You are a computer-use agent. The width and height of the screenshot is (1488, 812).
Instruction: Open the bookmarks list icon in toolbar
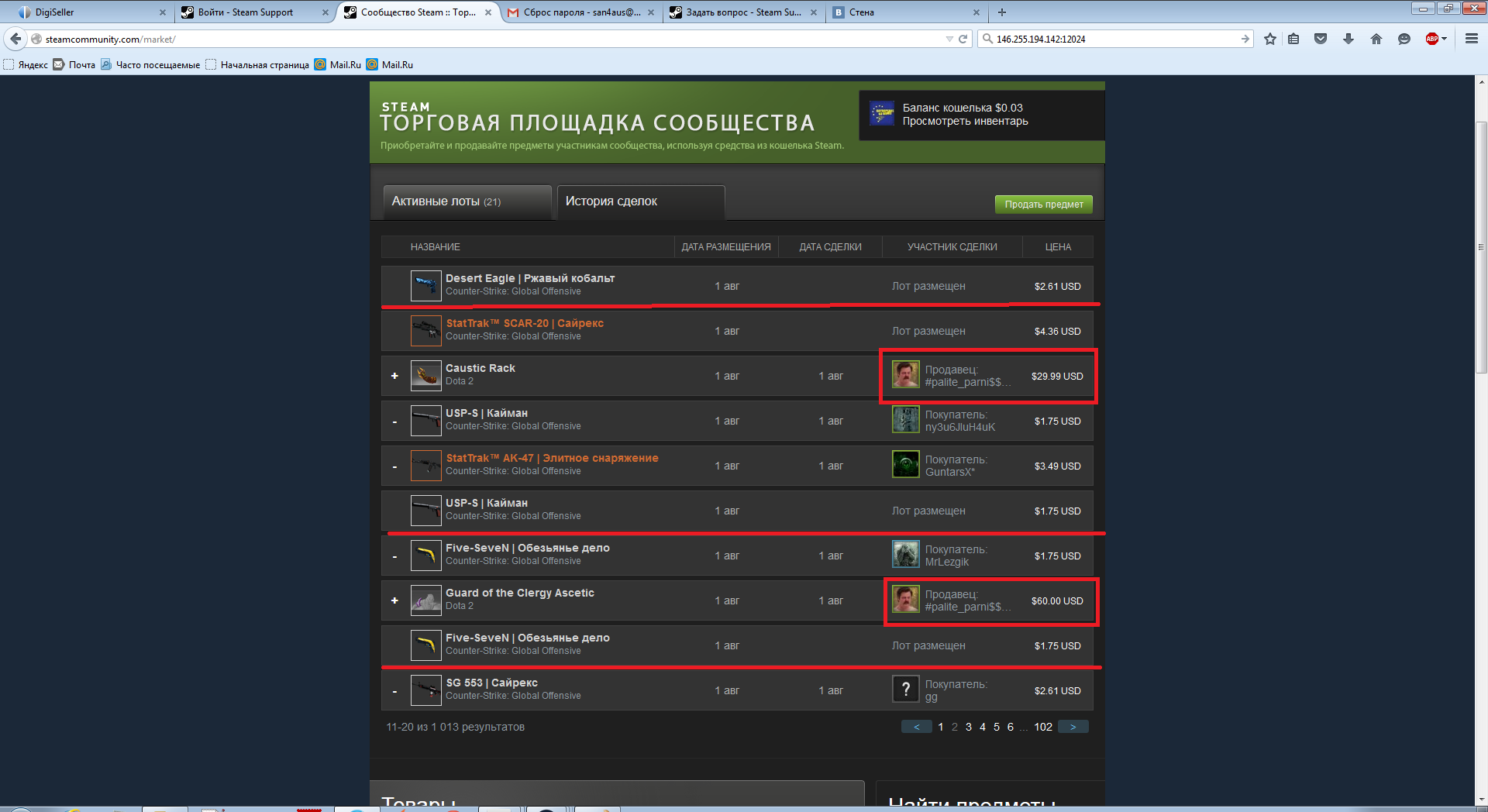click(x=1293, y=39)
